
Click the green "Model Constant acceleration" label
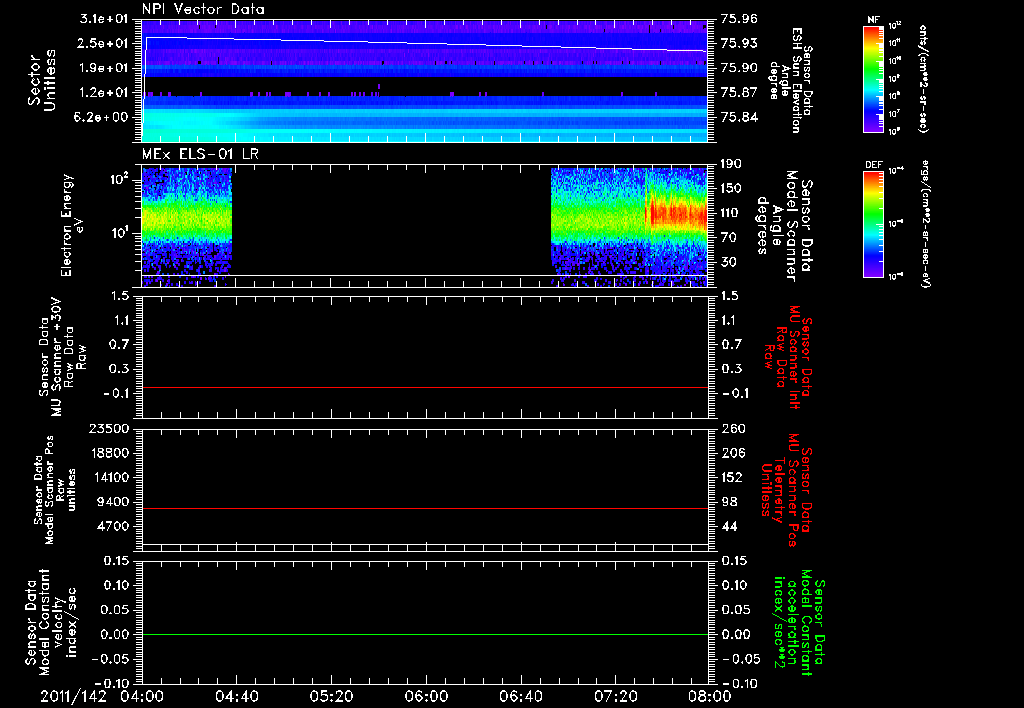[799, 623]
